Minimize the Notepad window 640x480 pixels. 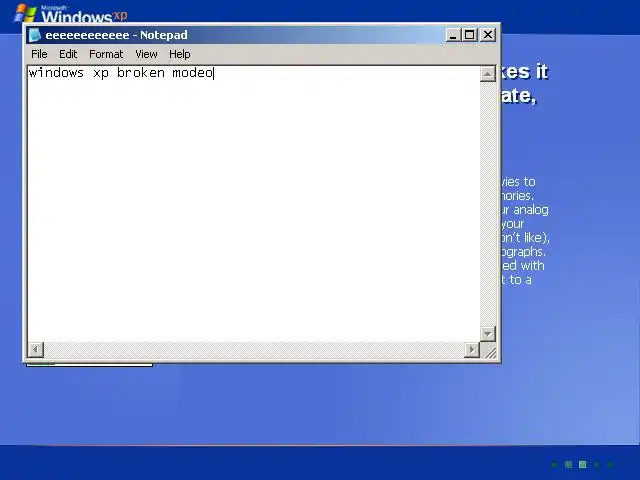453,35
